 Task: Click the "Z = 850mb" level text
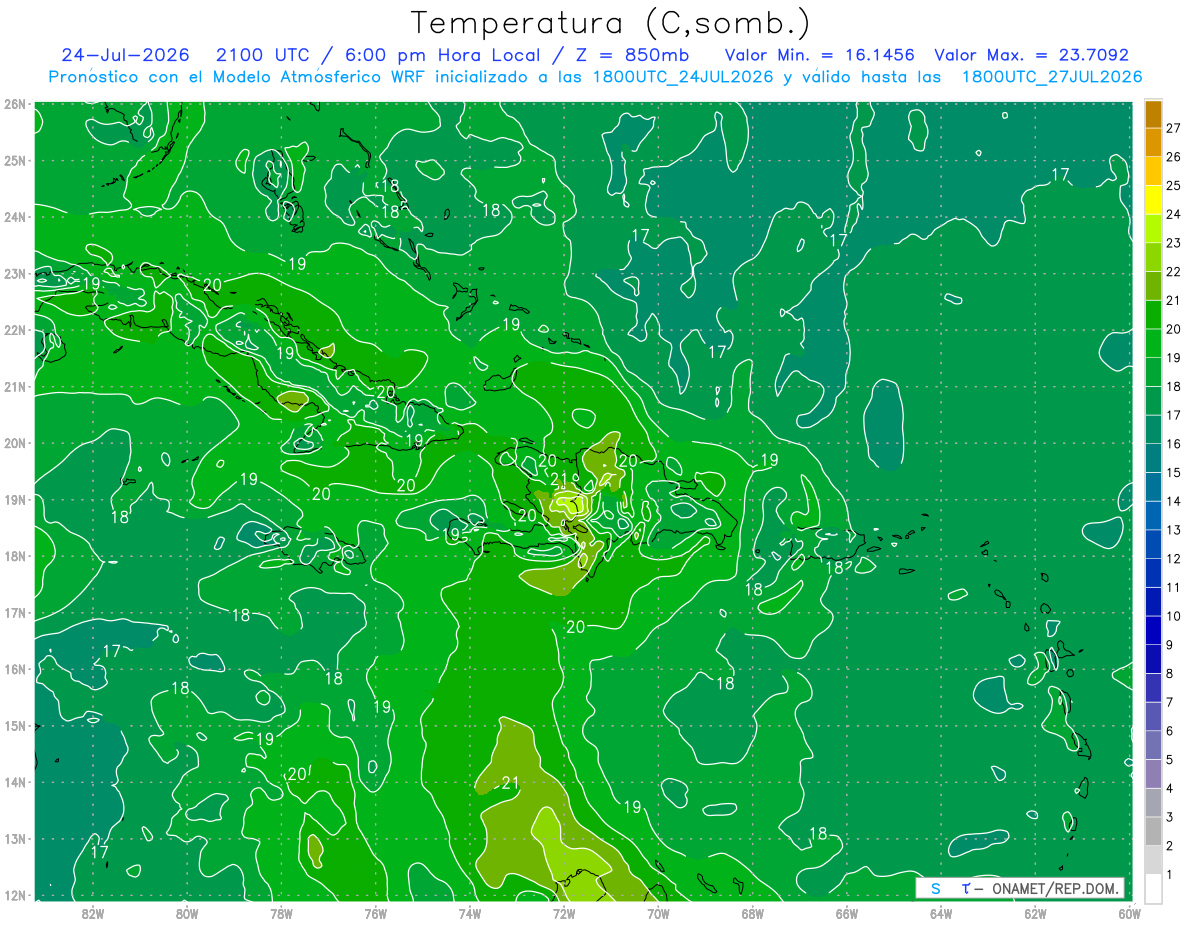pyautogui.click(x=629, y=55)
